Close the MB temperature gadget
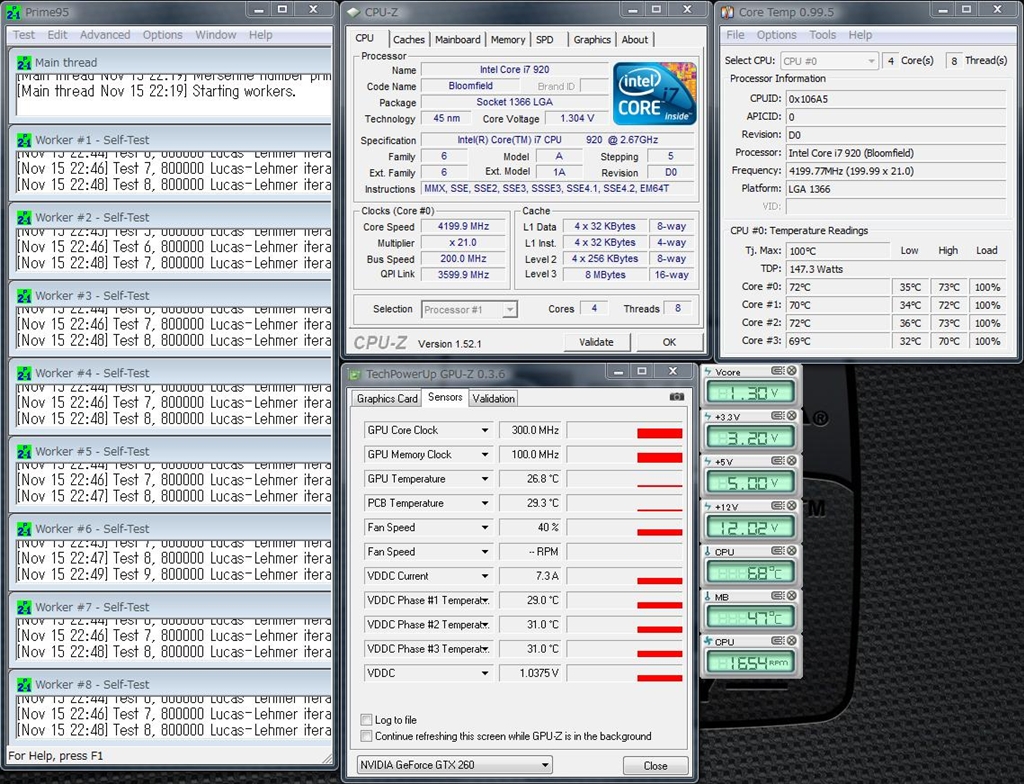 (x=792, y=597)
